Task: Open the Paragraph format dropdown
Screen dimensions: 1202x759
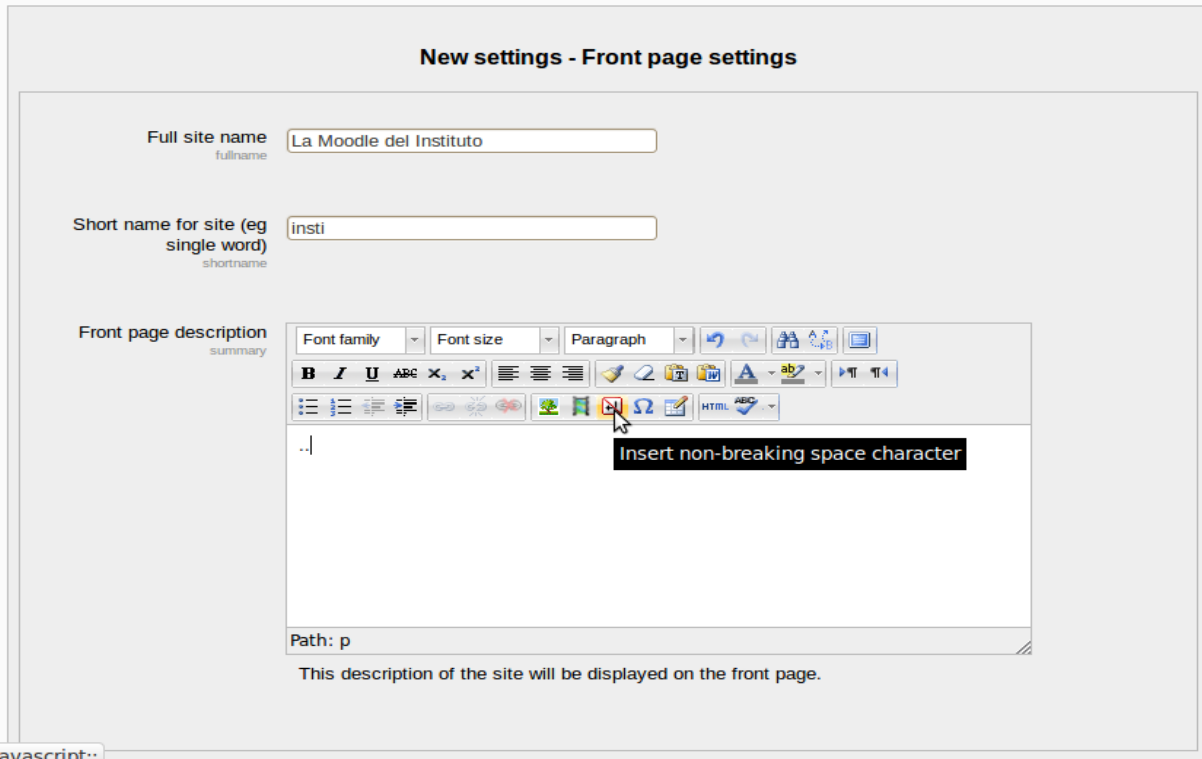Action: tap(628, 340)
